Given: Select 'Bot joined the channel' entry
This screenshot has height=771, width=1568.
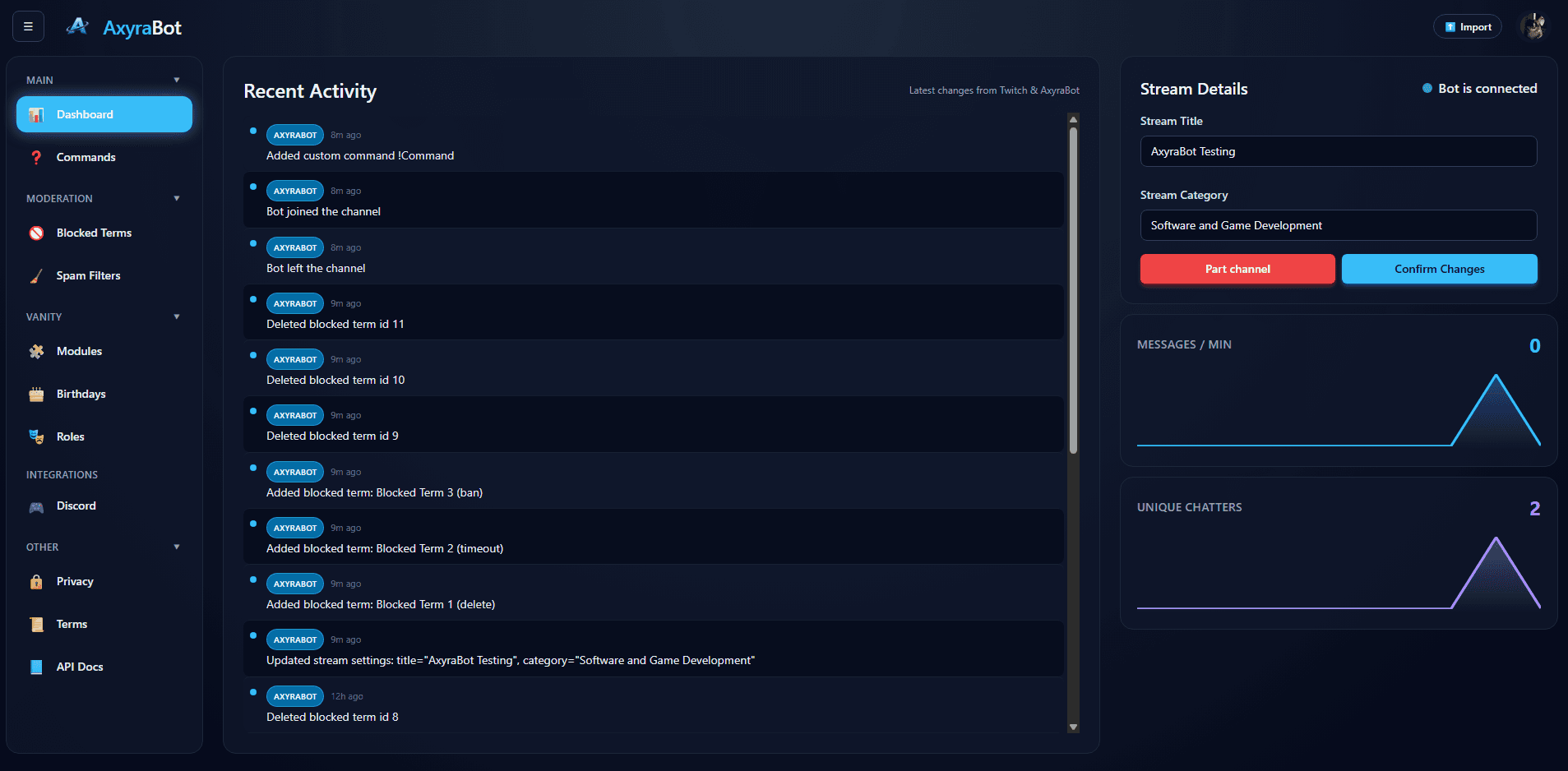Looking at the screenshot, I should [x=654, y=200].
